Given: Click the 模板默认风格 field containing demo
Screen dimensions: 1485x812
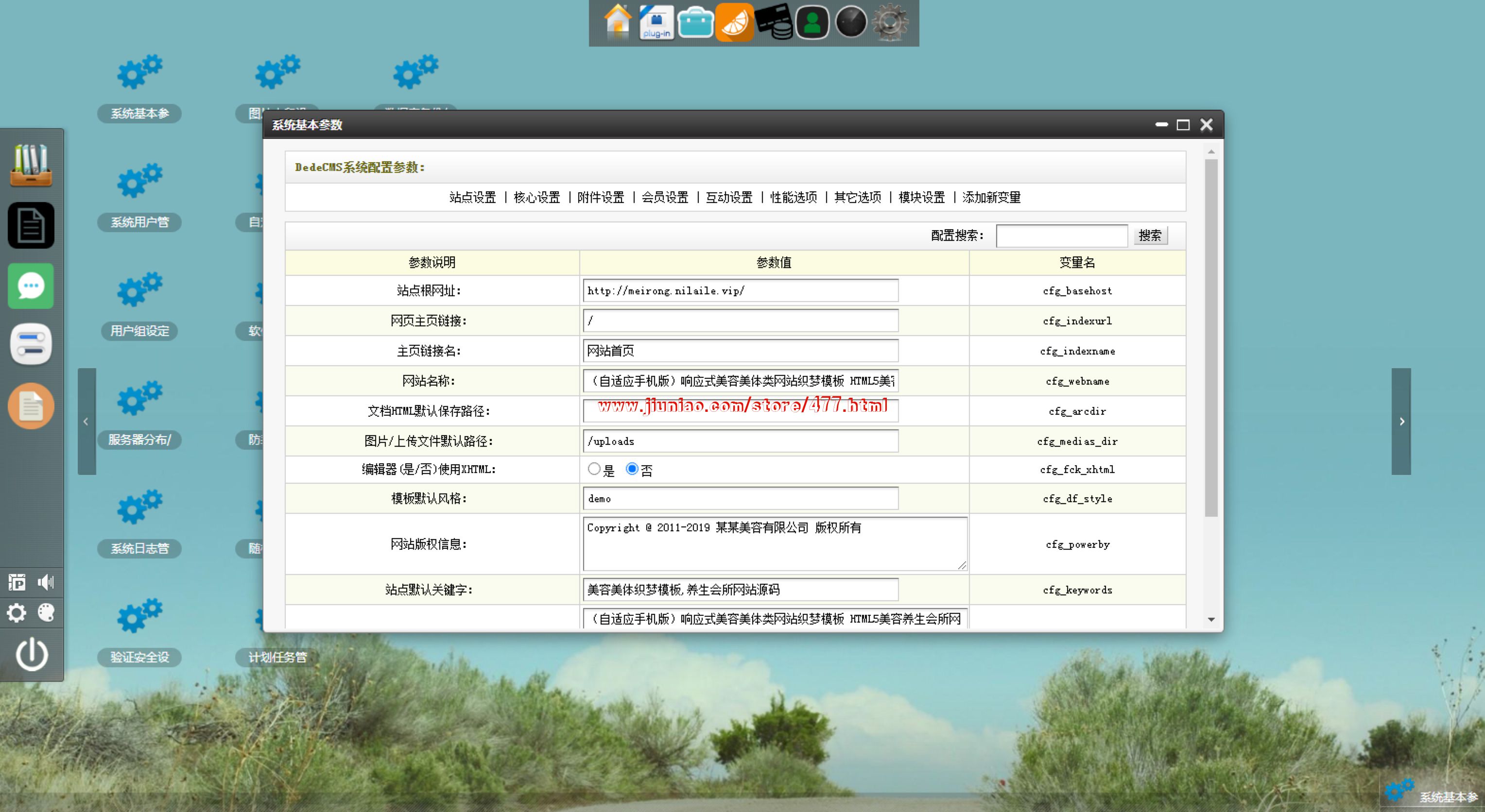Looking at the screenshot, I should pyautogui.click(x=740, y=498).
